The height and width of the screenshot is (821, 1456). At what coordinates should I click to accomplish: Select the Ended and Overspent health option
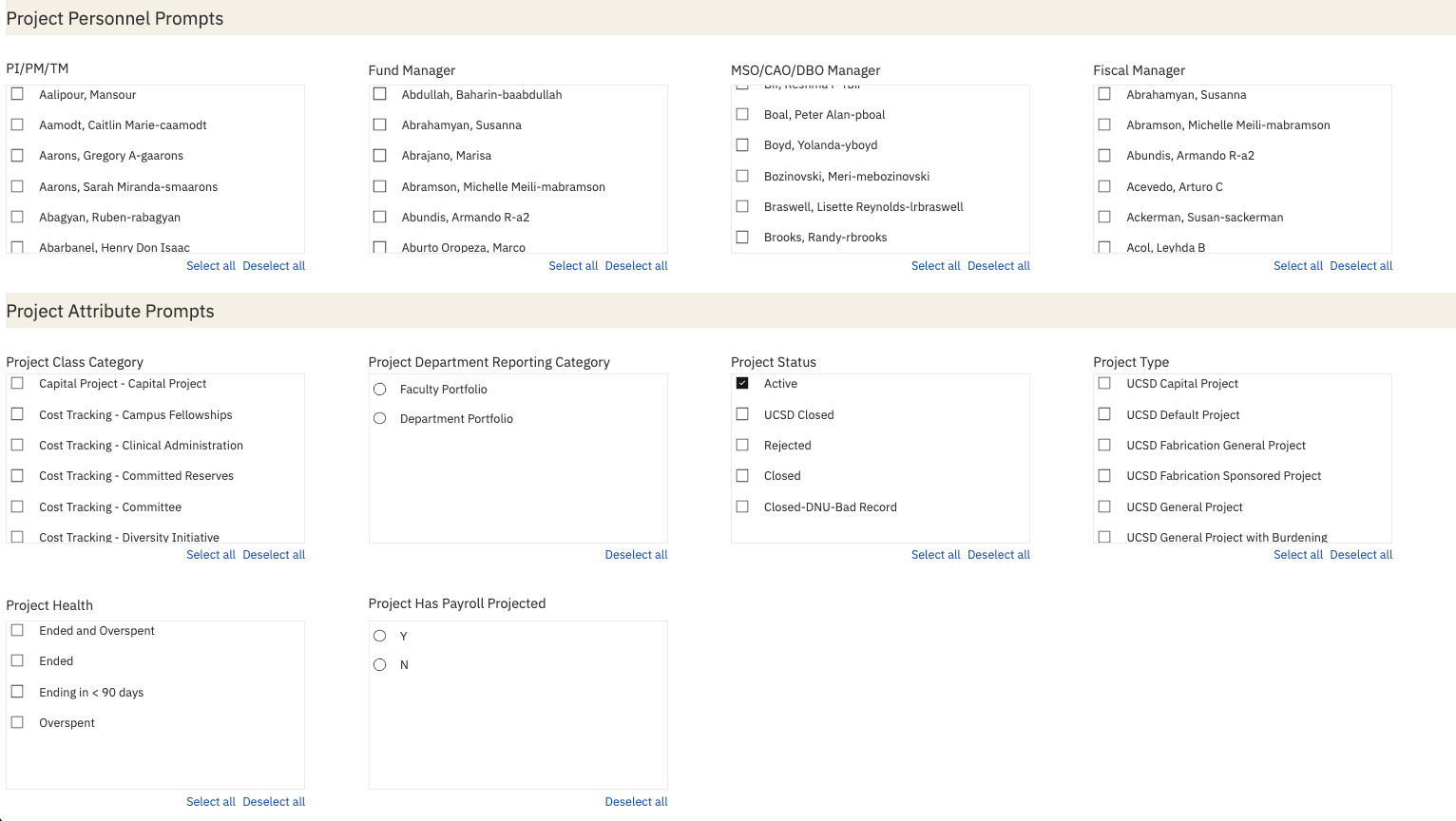[x=16, y=629]
